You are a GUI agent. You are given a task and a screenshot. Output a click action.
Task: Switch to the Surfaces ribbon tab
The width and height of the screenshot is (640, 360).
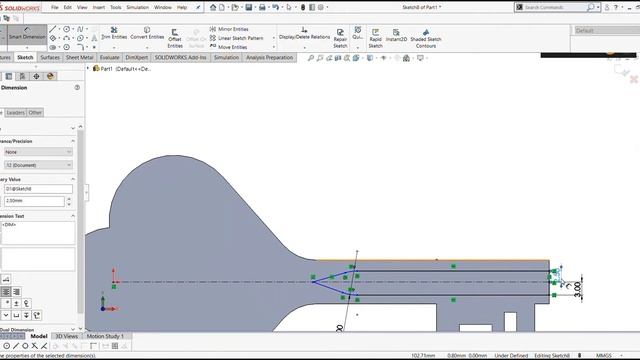click(50, 58)
